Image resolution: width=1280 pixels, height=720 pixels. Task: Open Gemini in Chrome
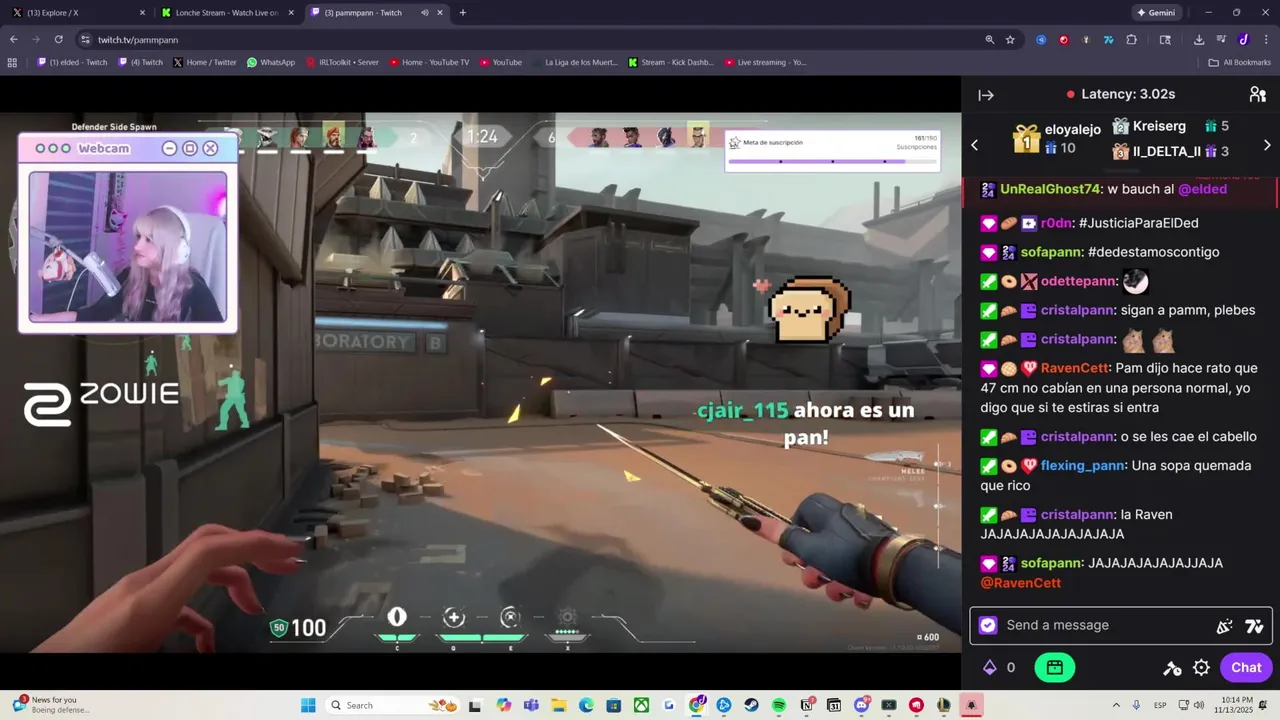[x=1156, y=13]
